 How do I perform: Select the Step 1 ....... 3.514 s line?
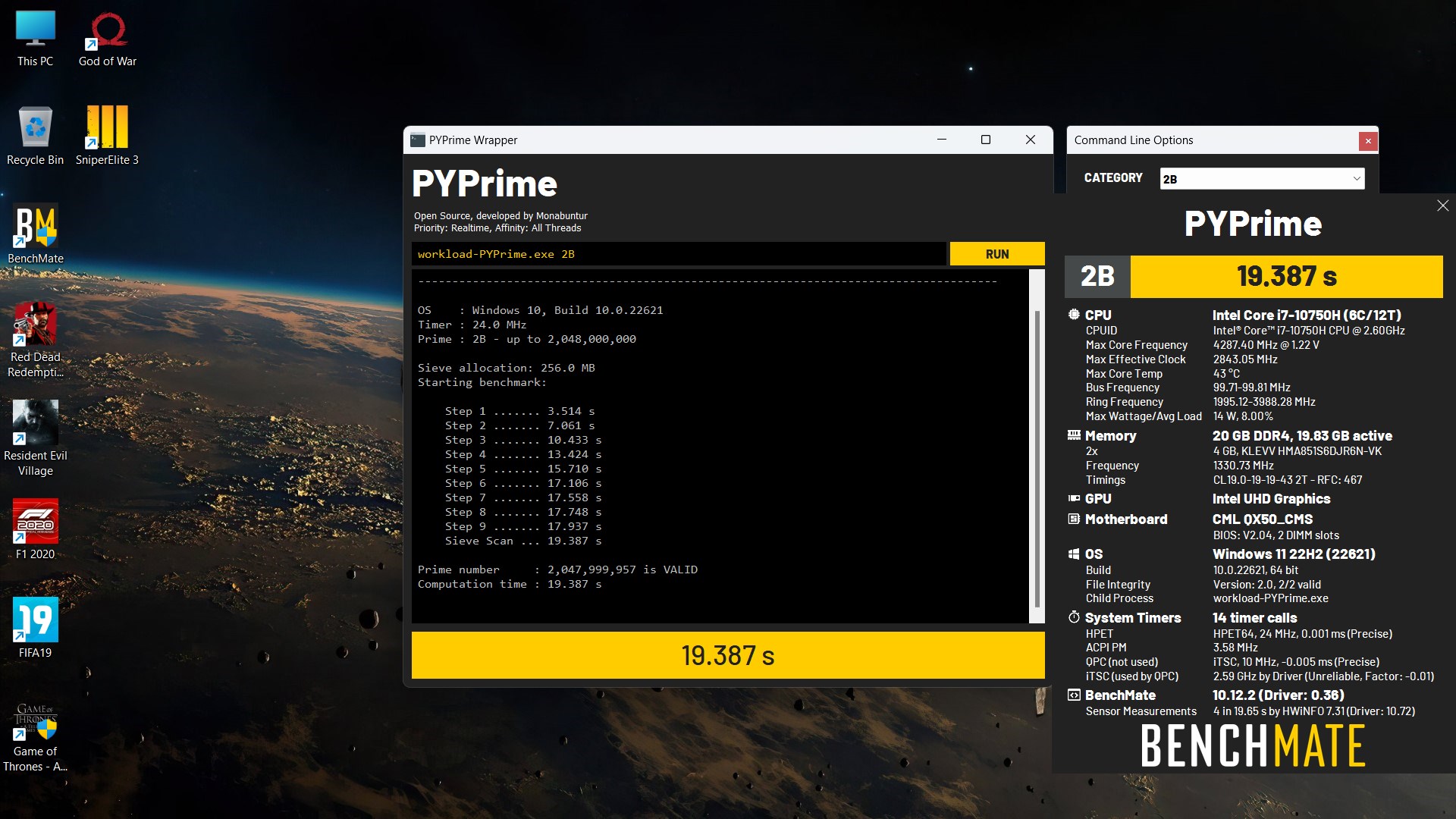(519, 411)
